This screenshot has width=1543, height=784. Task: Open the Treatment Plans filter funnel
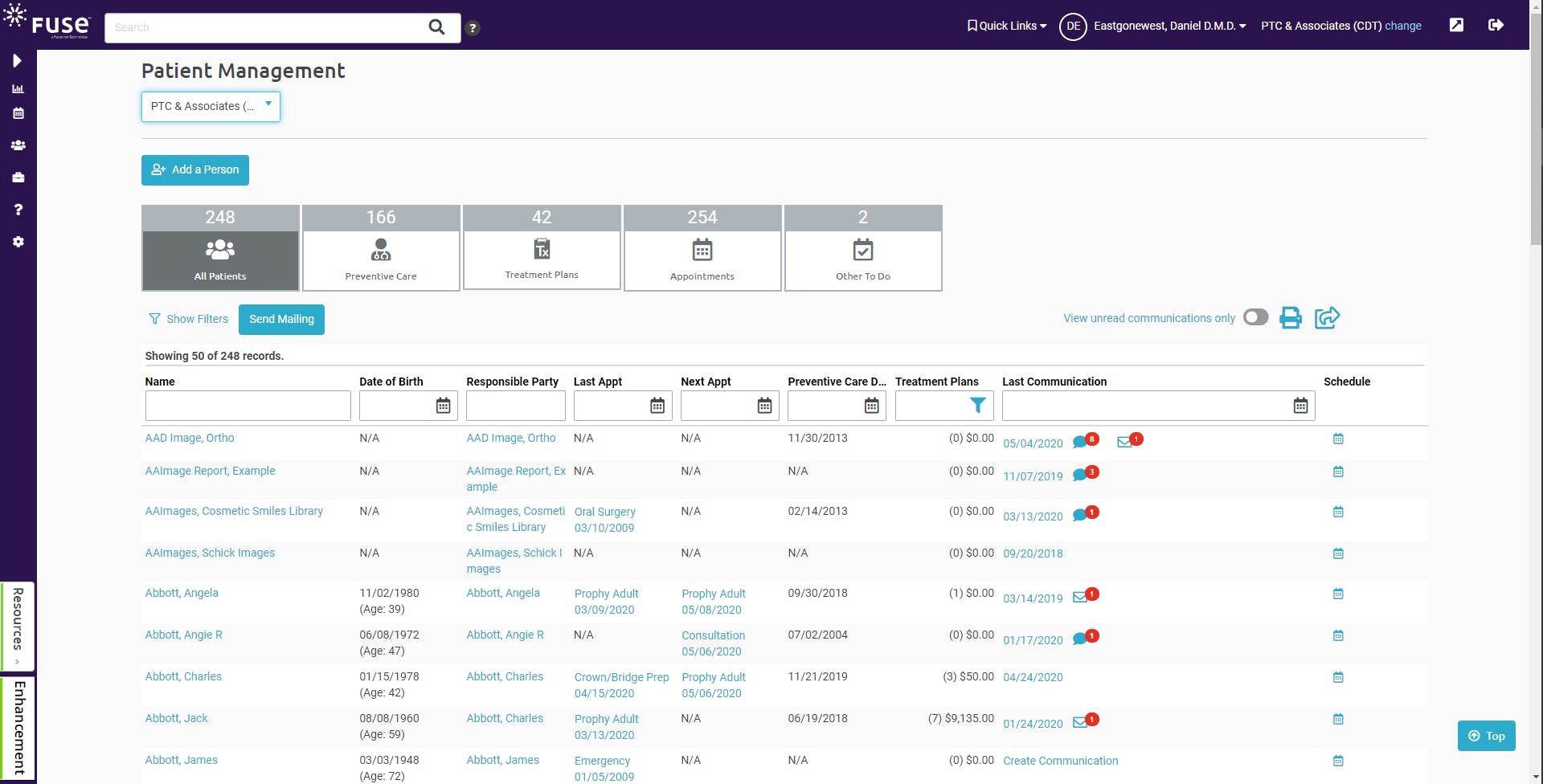(977, 406)
